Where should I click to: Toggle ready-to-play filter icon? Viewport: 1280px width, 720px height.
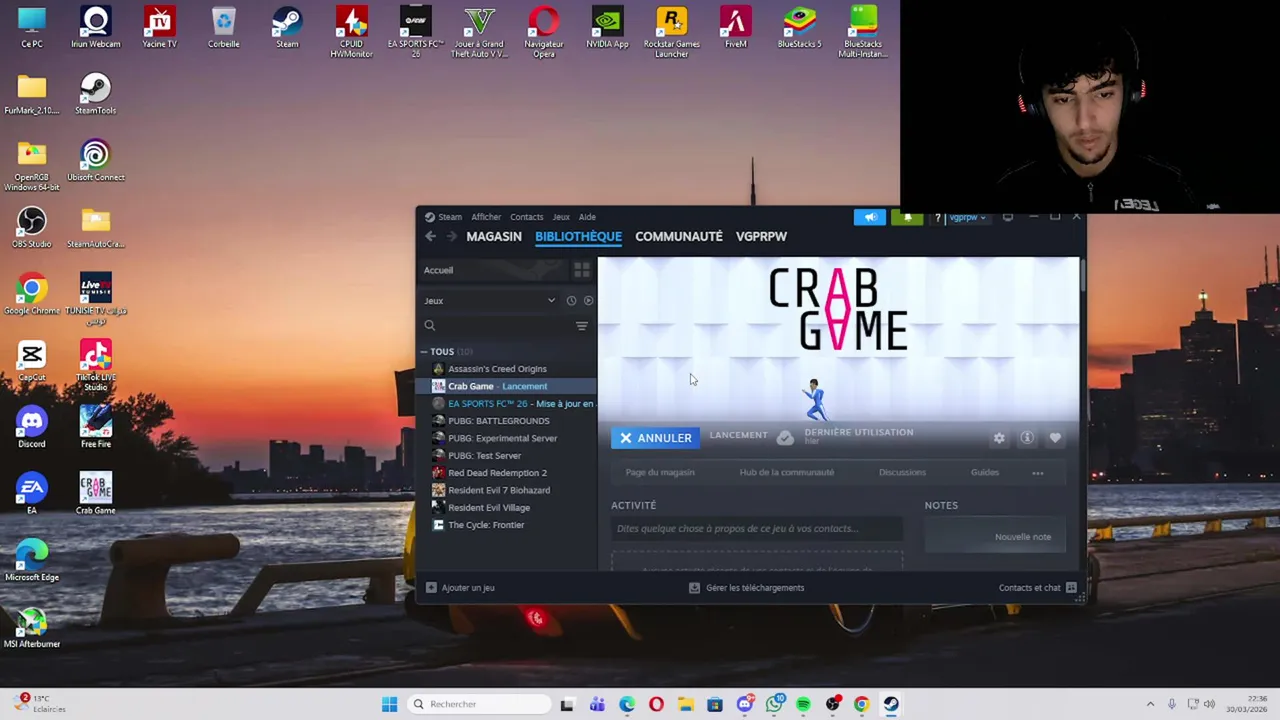588,301
